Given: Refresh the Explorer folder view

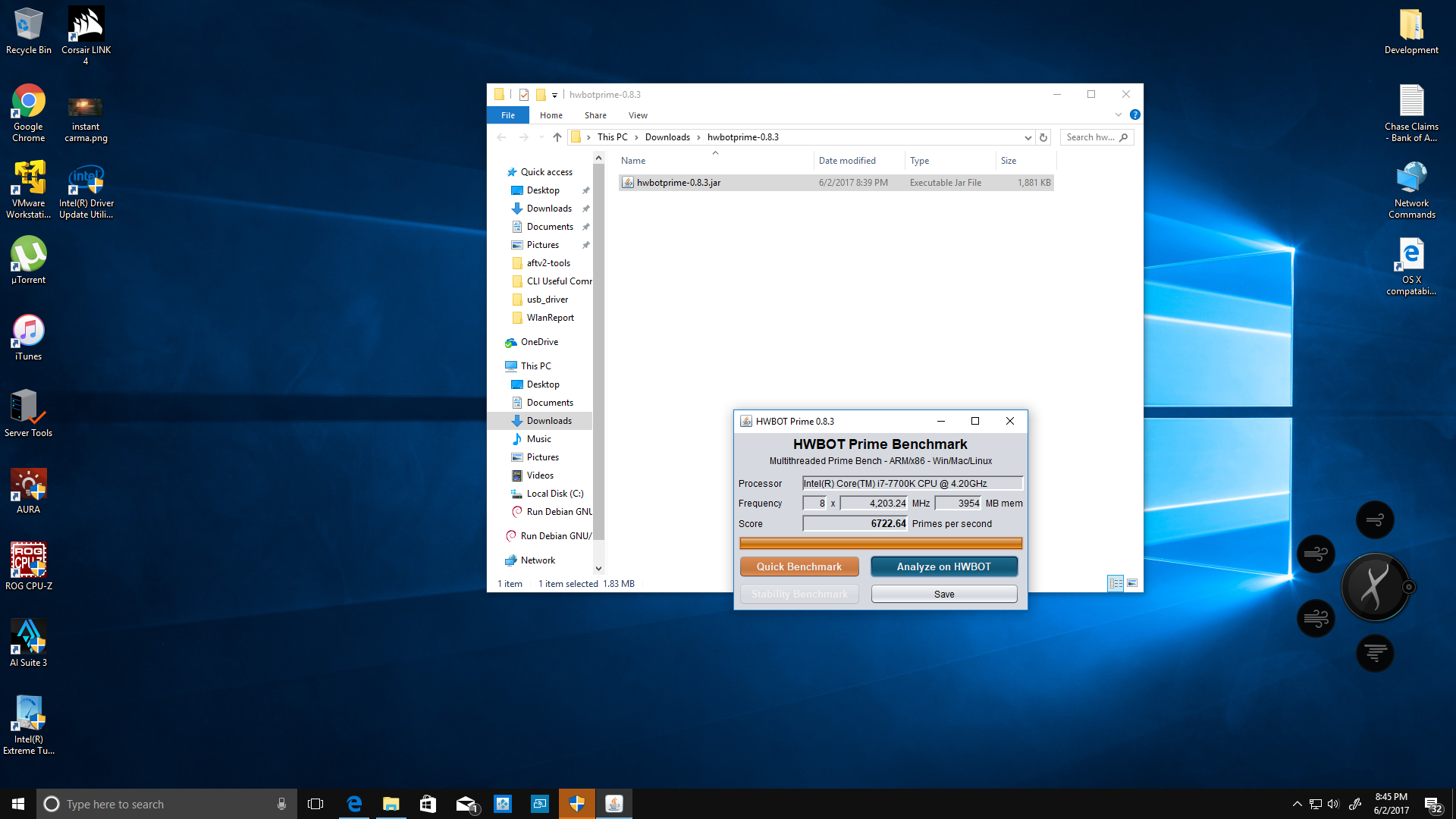Looking at the screenshot, I should click(1043, 137).
